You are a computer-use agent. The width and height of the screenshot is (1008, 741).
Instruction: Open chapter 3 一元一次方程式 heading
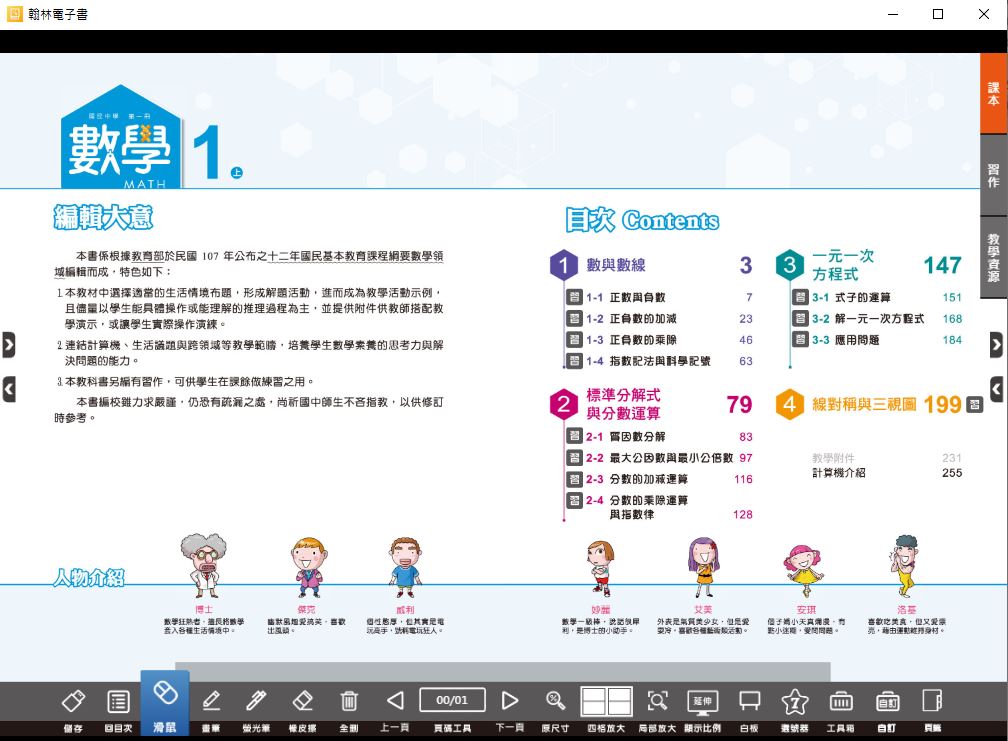[843, 265]
